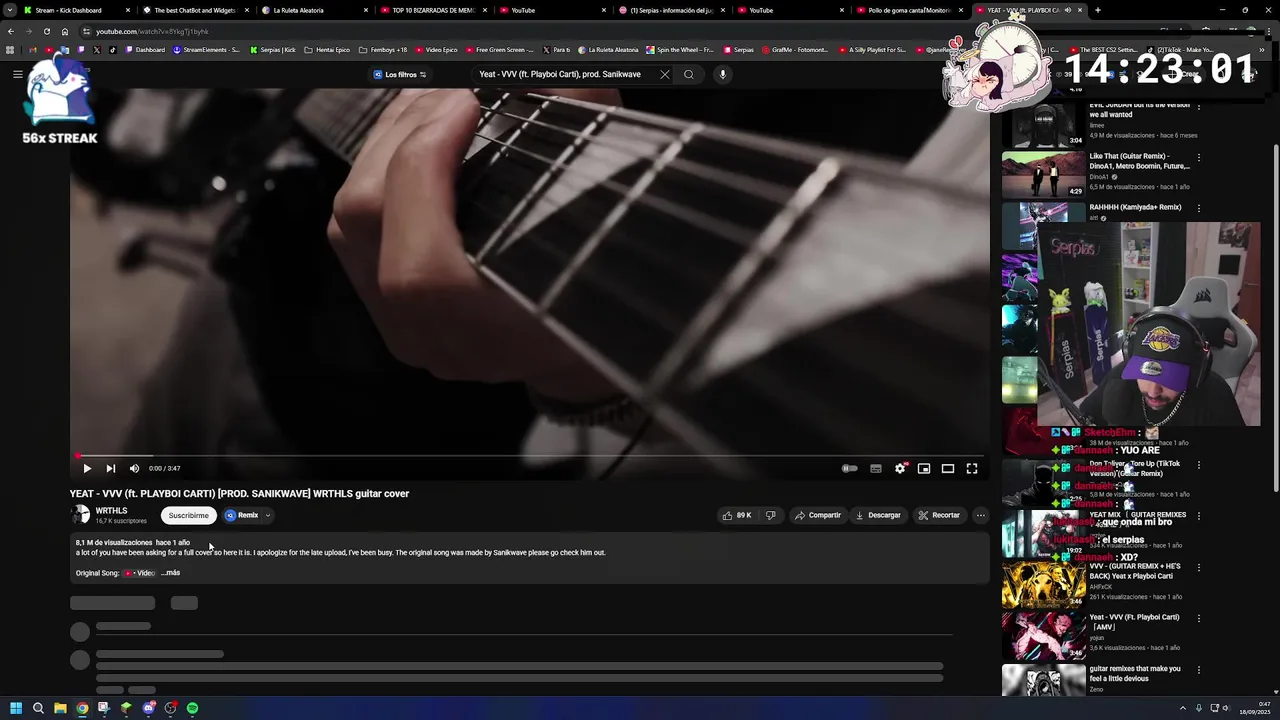The width and height of the screenshot is (1280, 720).
Task: Toggle the autoplay switch in player
Action: pos(849,468)
